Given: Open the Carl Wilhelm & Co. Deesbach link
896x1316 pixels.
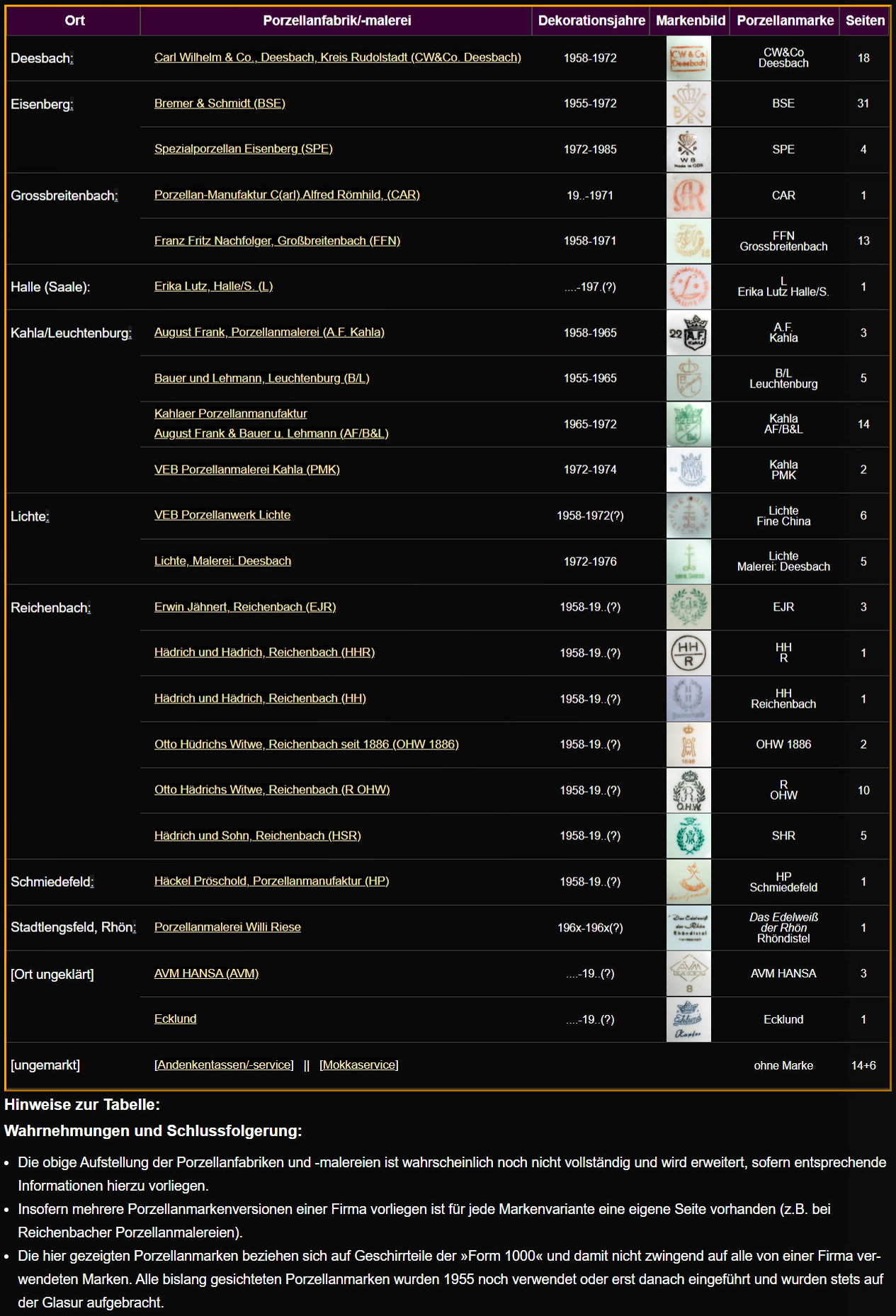Looking at the screenshot, I should 338,57.
